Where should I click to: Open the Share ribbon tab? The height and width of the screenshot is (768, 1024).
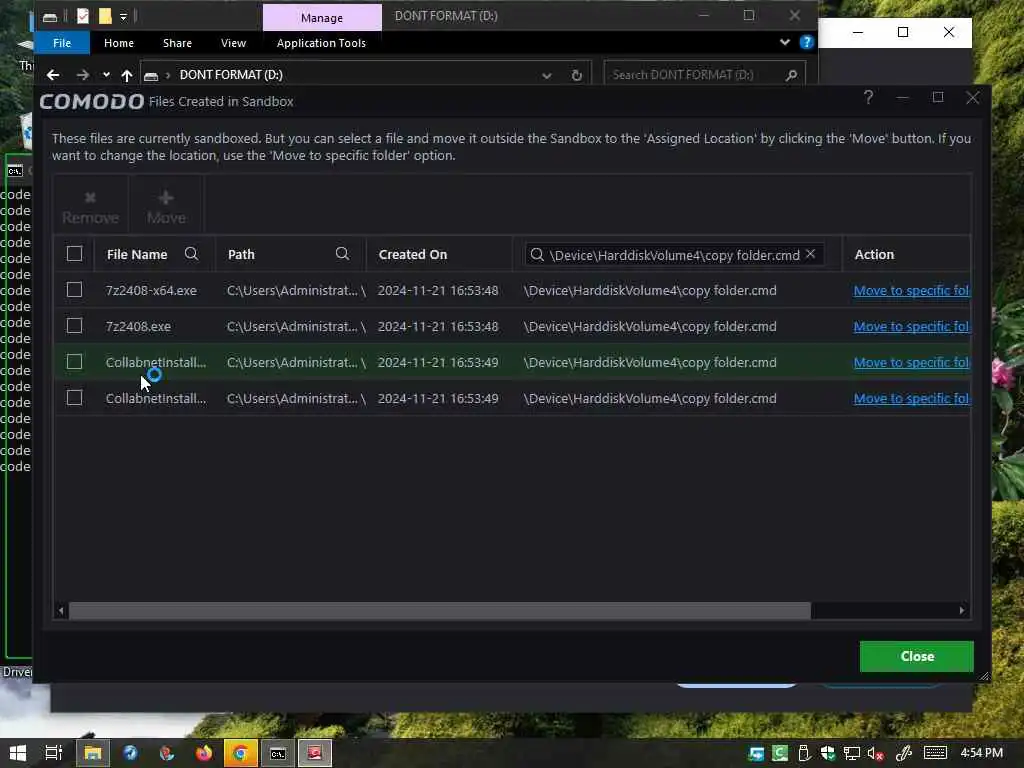(x=177, y=43)
